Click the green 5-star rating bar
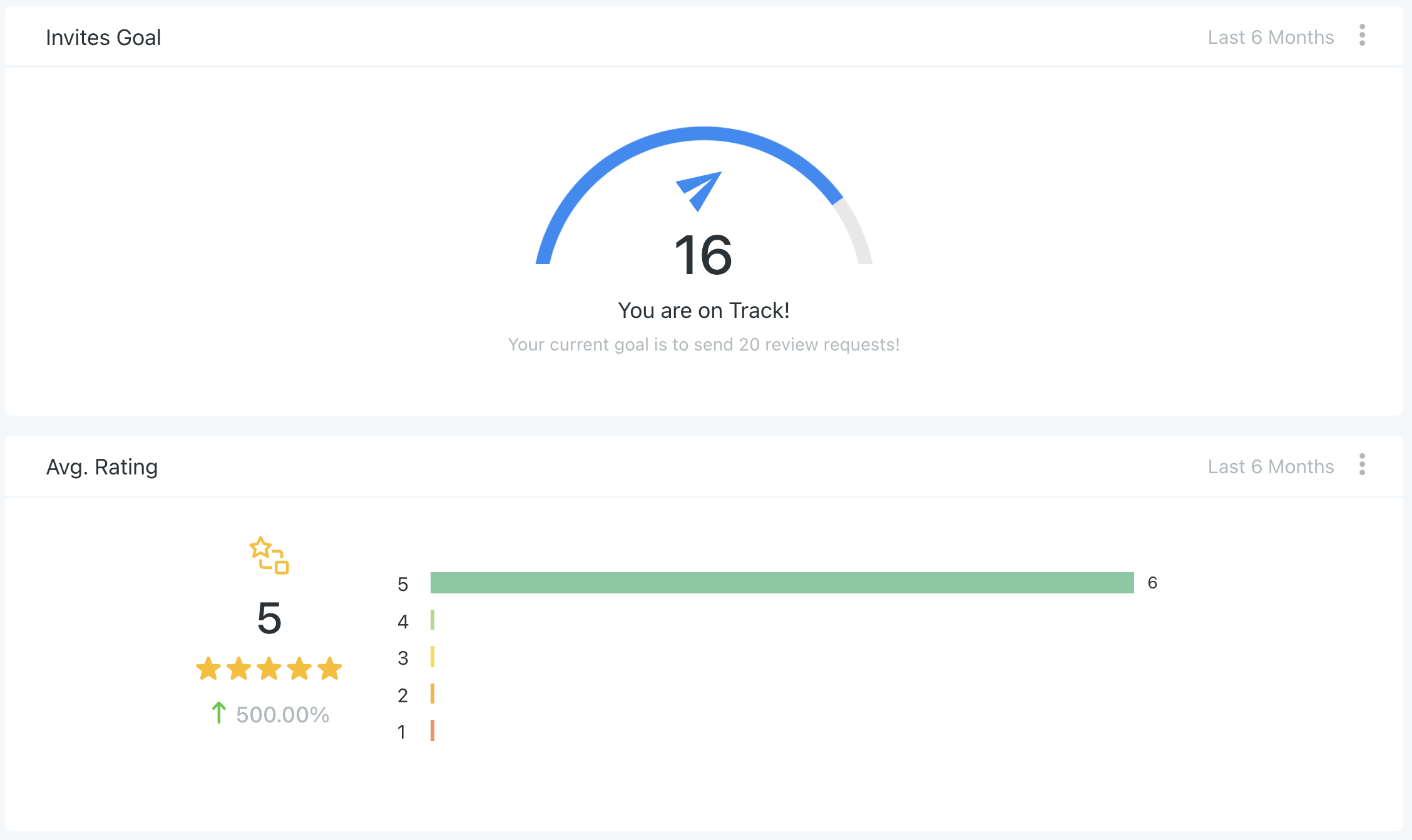1412x840 pixels. click(782, 583)
